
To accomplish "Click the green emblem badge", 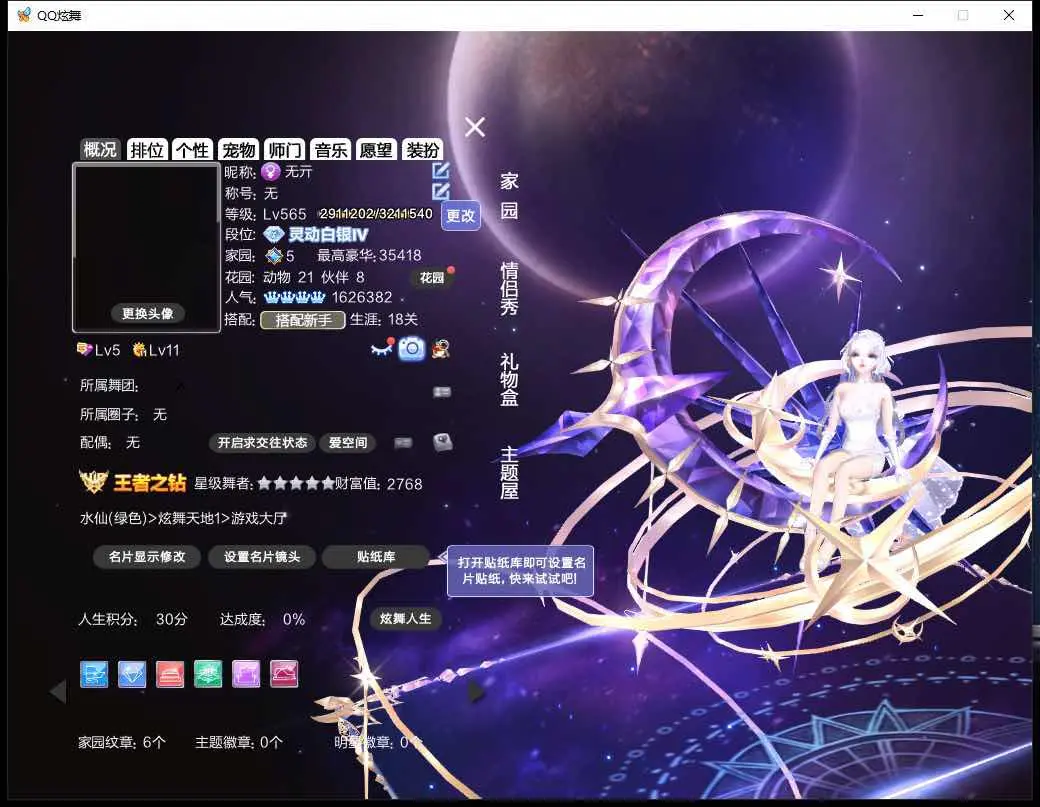I will [208, 674].
